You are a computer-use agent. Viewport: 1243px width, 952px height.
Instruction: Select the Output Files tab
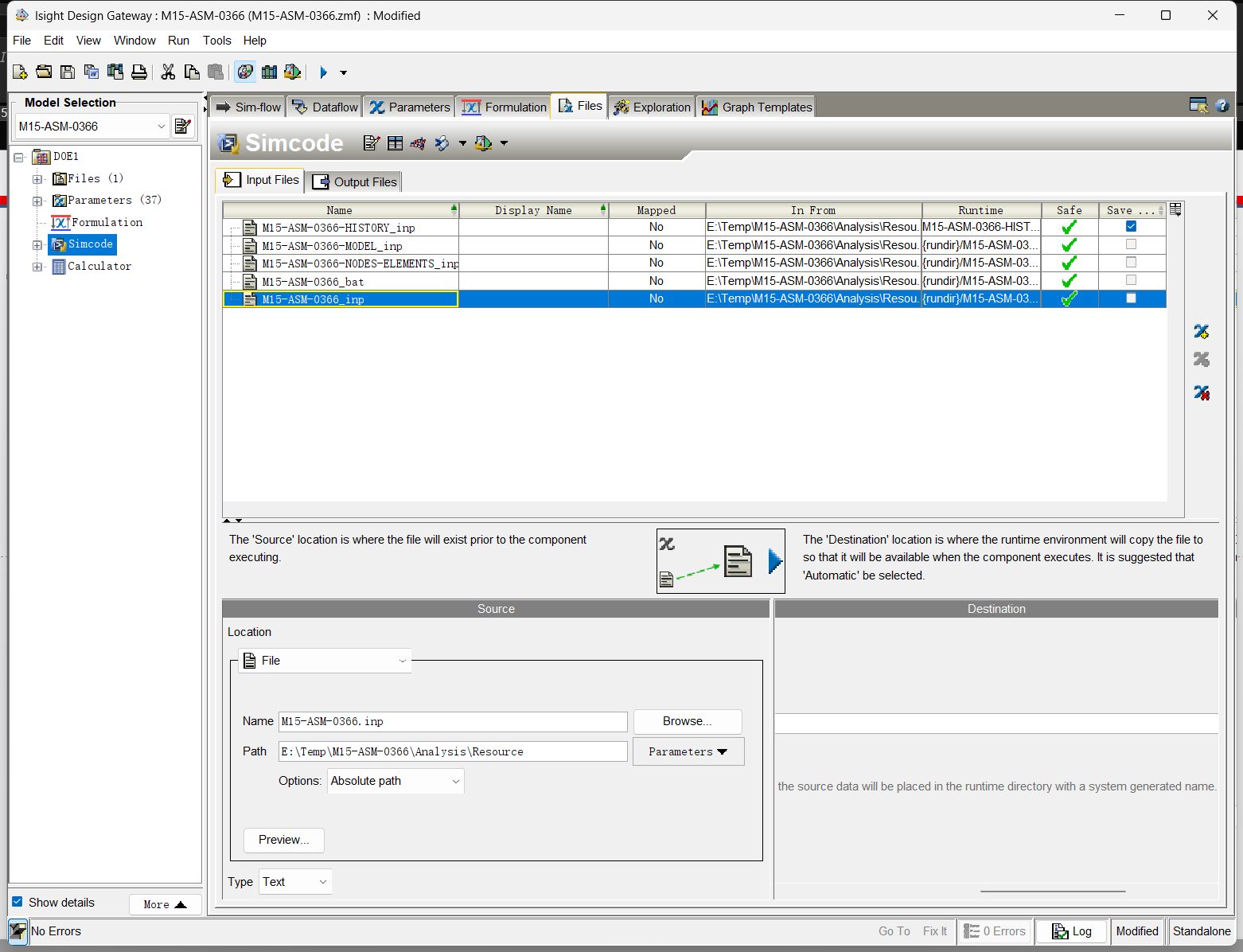(x=355, y=181)
